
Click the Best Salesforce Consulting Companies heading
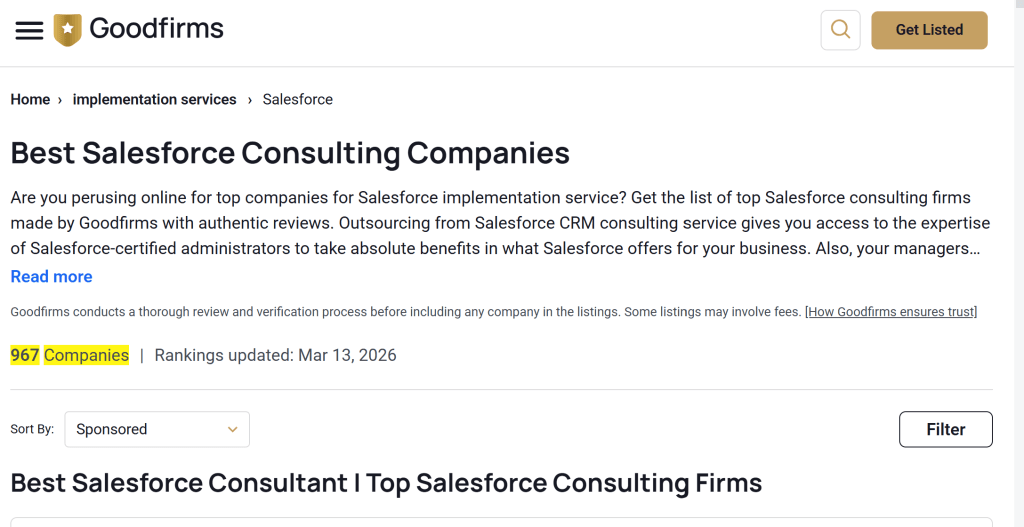tap(290, 153)
